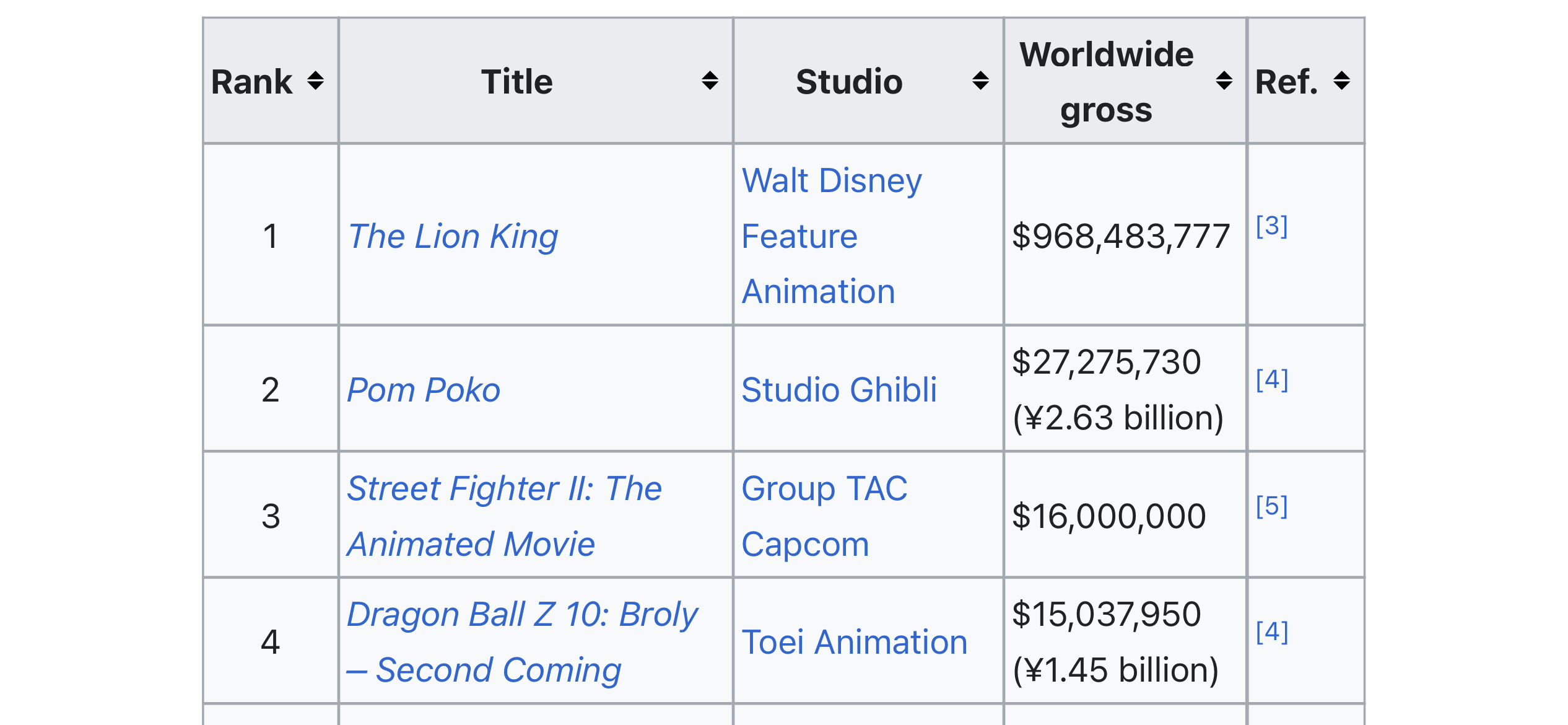Jump to reference [5] for Street Fighter

pyautogui.click(x=1272, y=506)
